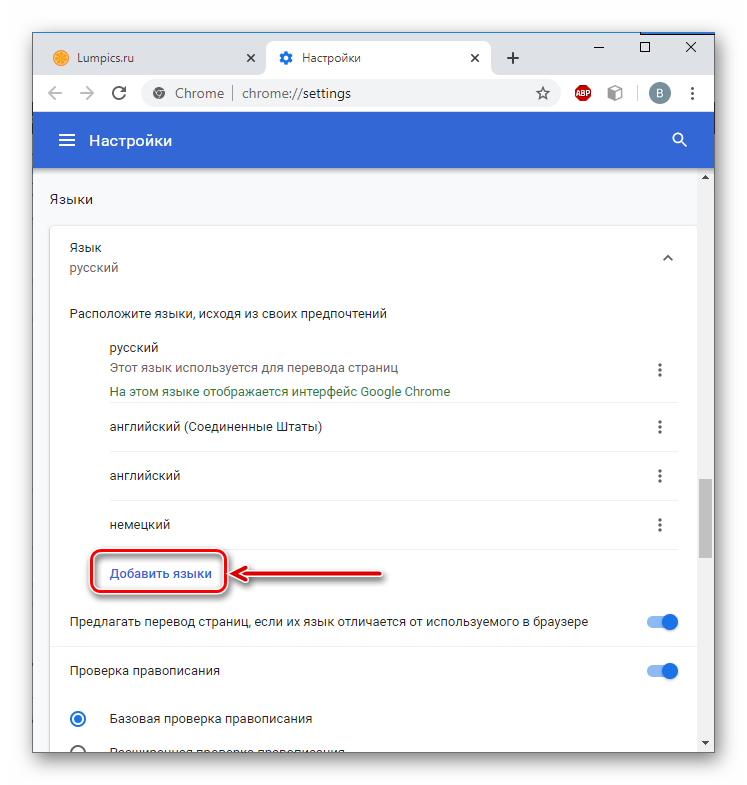Minimize the Chrome window
The image size is (747, 785).
point(599,47)
